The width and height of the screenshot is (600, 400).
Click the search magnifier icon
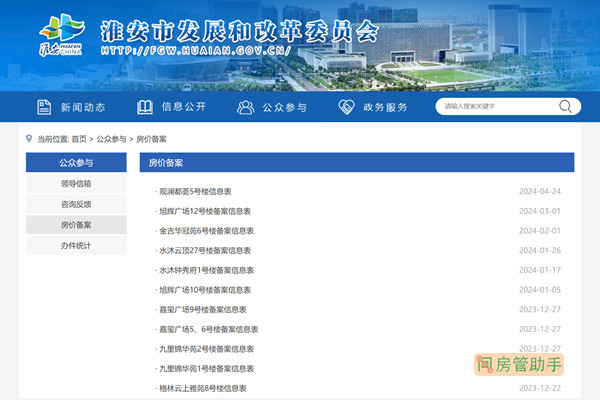pos(565,106)
